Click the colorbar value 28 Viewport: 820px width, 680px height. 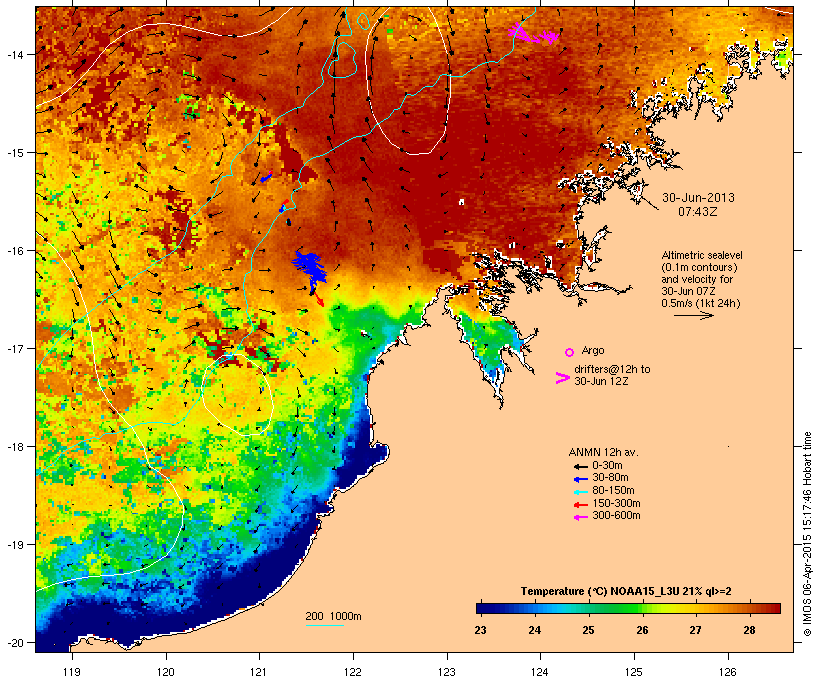749,630
